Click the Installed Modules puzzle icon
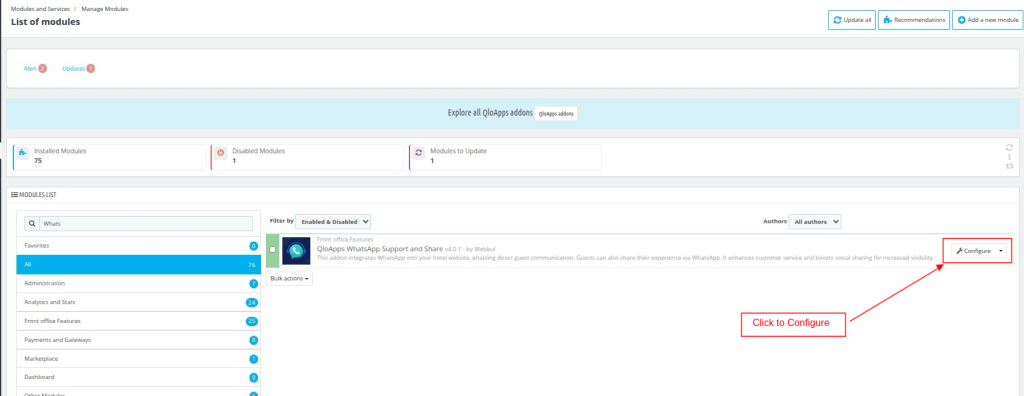The height and width of the screenshot is (396, 1024). 22,152
